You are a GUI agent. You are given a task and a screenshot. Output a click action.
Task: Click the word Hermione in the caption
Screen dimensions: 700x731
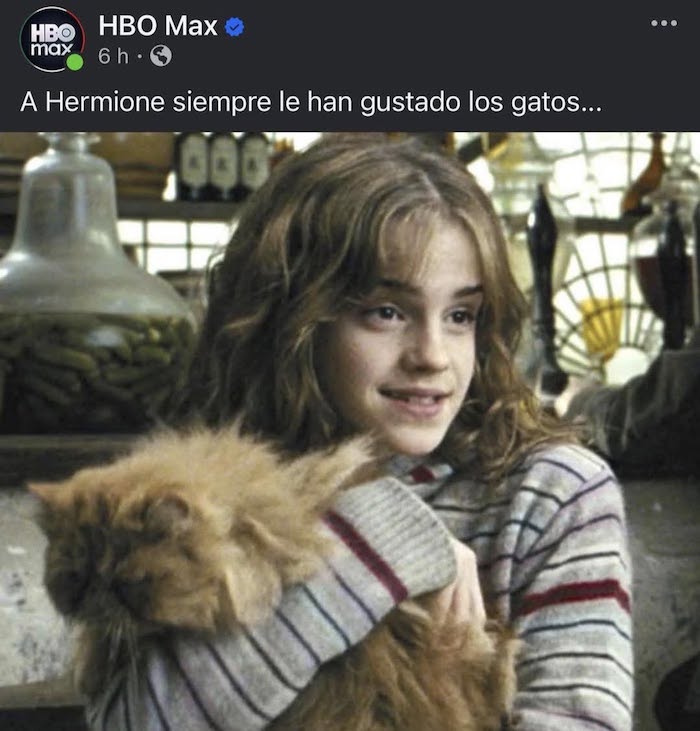pyautogui.click(x=105, y=102)
